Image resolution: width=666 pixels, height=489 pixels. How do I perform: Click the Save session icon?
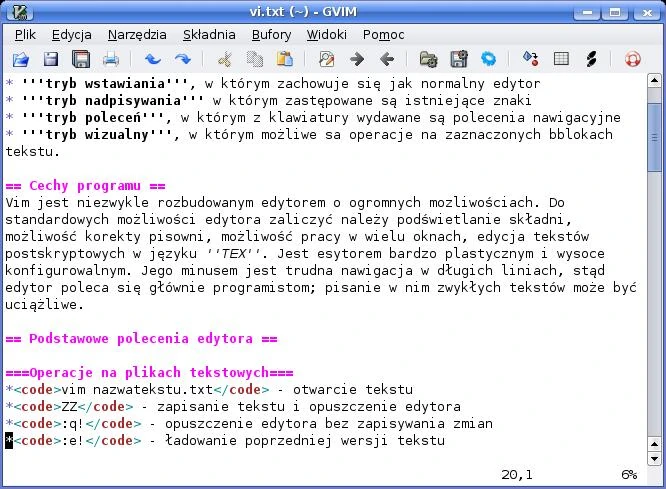click(459, 59)
